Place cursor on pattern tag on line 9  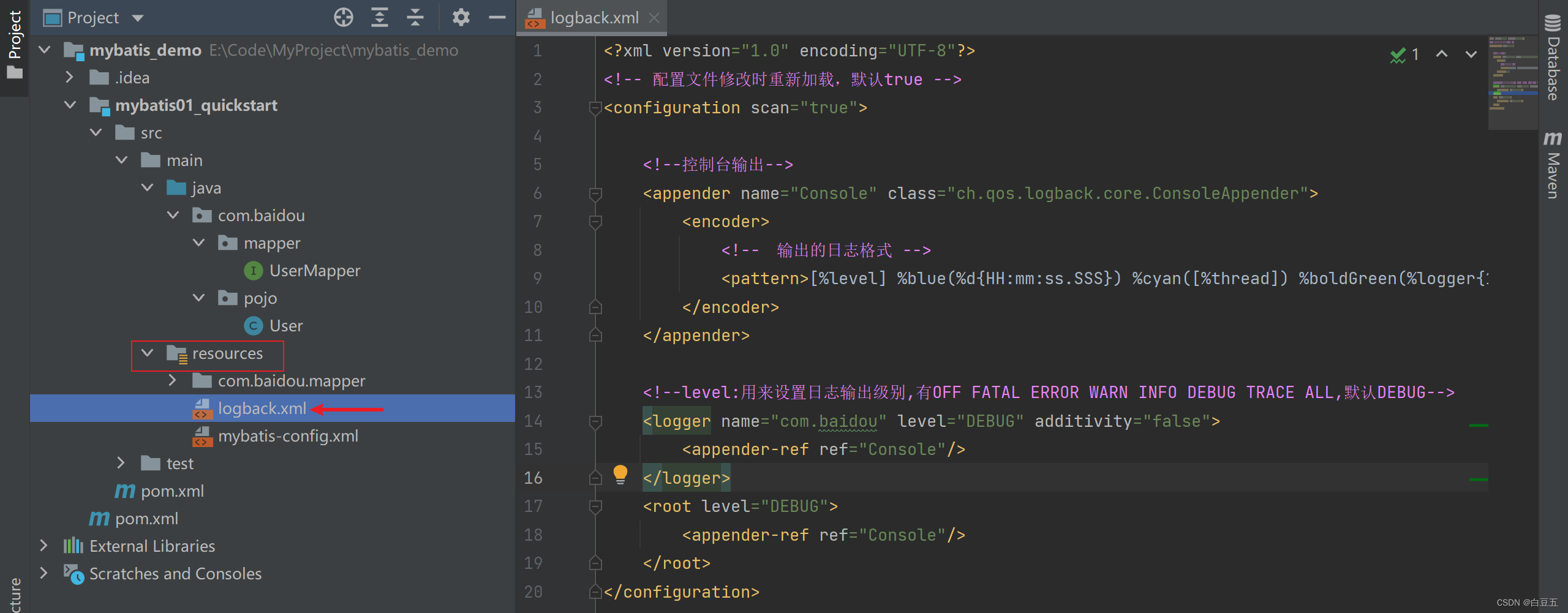click(765, 279)
